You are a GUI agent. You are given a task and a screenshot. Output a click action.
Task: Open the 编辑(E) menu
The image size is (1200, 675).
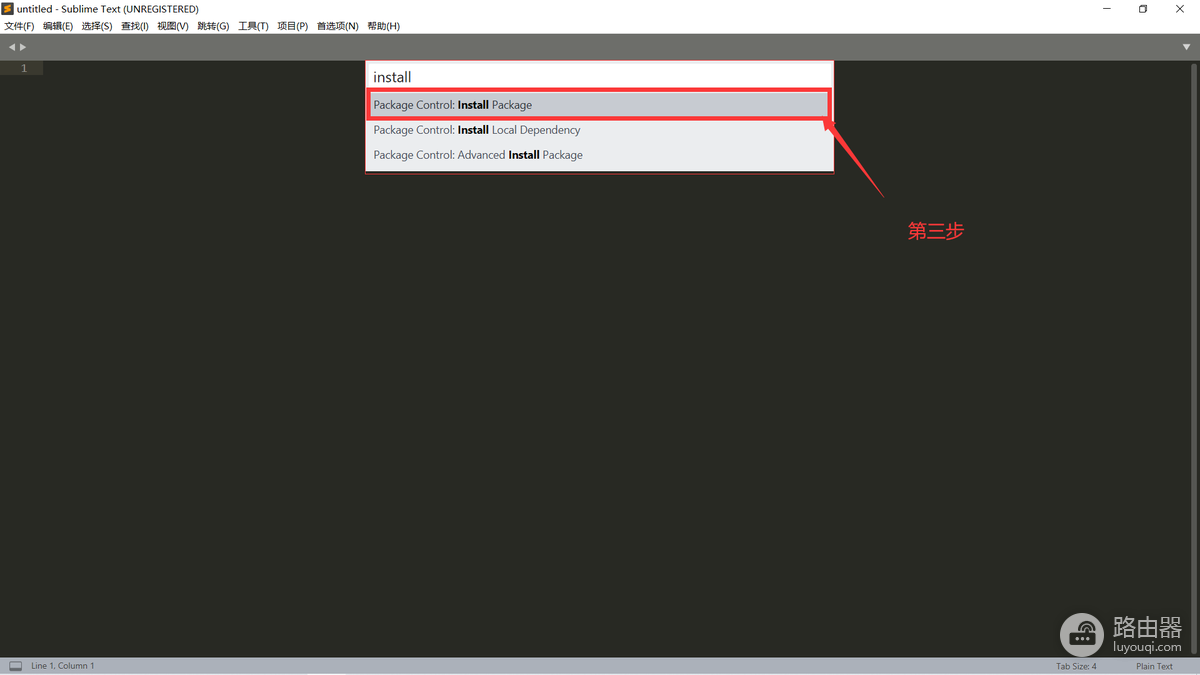(58, 26)
